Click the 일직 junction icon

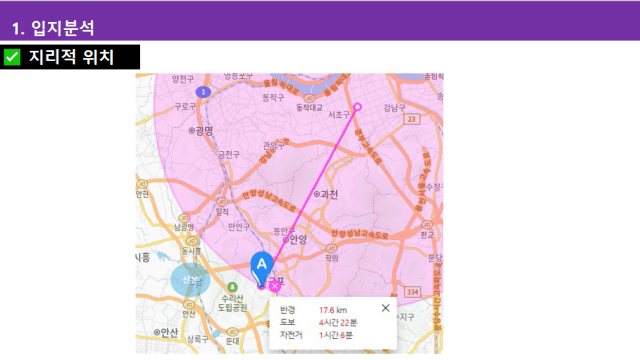pos(222,202)
